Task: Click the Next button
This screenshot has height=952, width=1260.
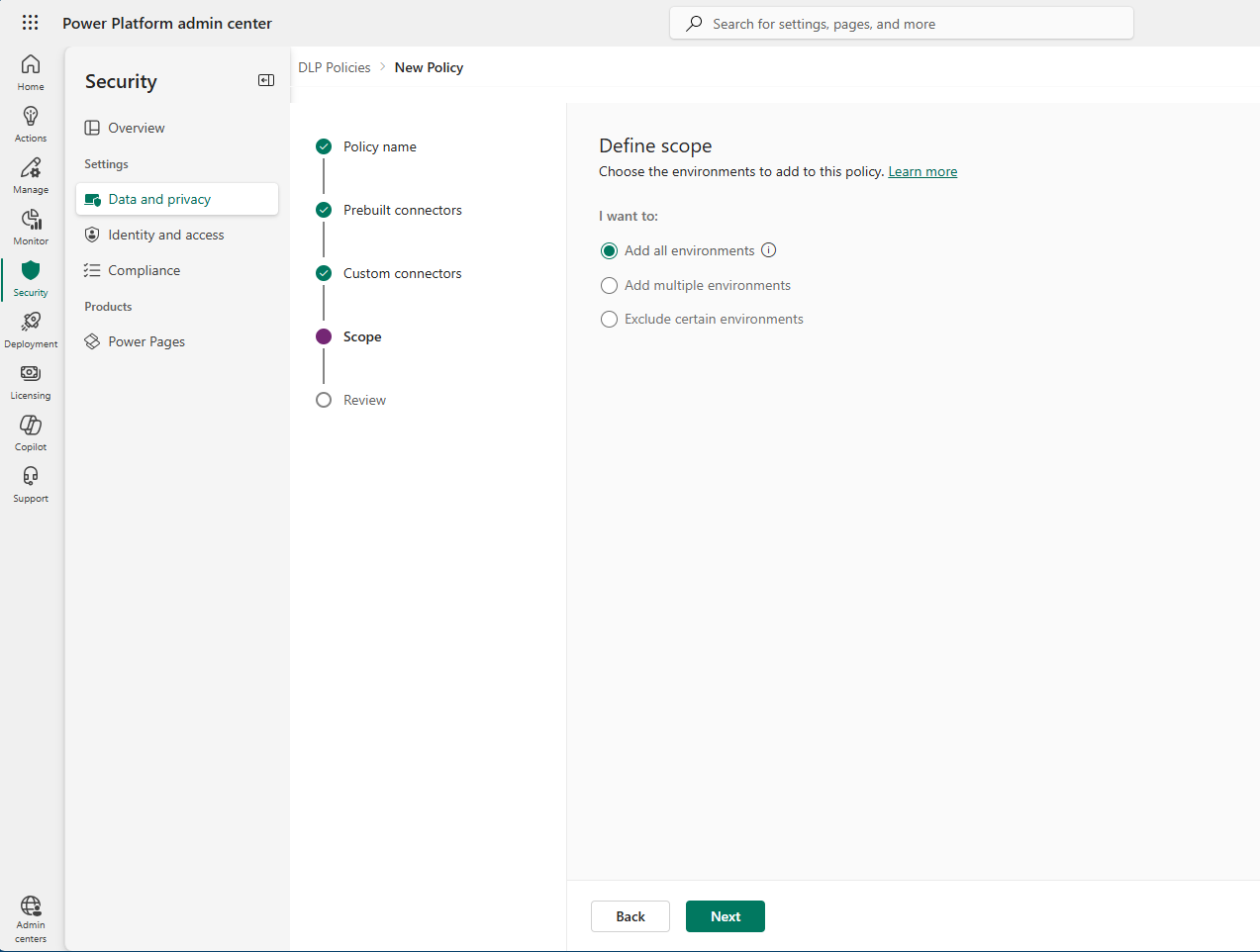Action: pos(725,915)
